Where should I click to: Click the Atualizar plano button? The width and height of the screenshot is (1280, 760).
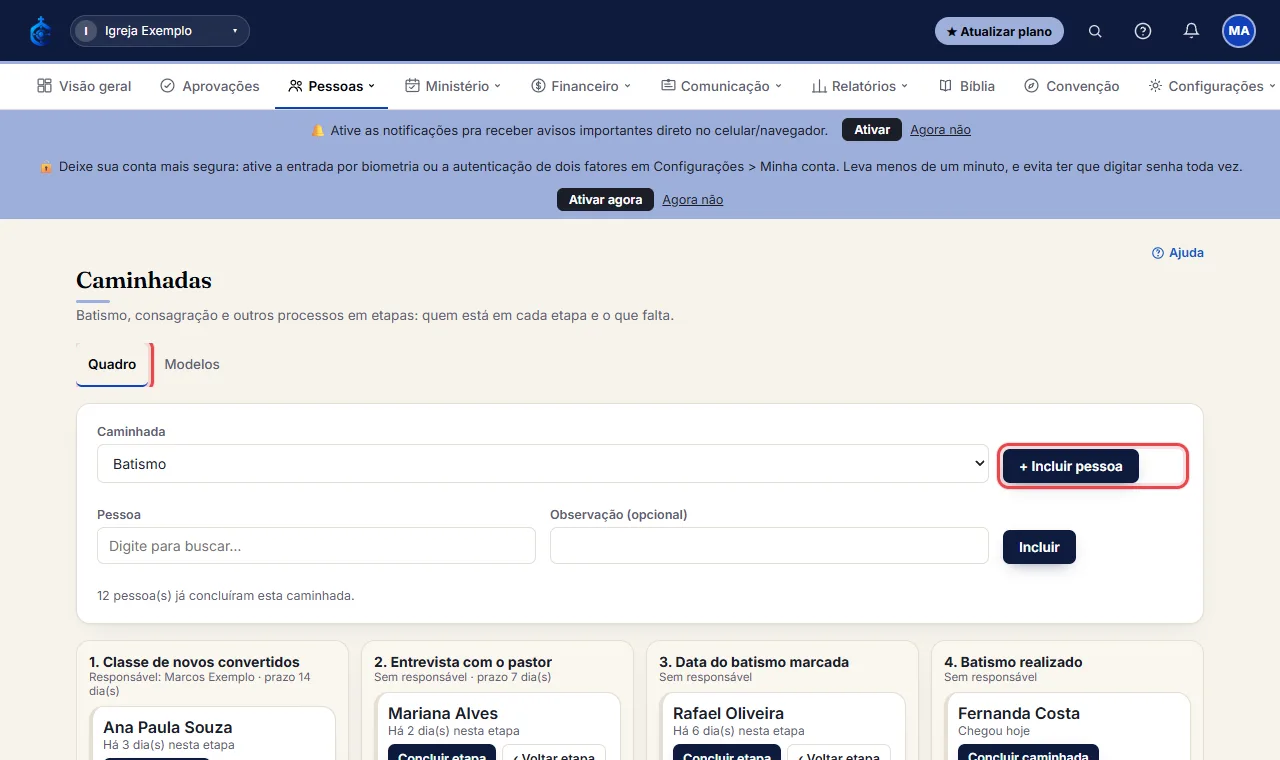(999, 31)
